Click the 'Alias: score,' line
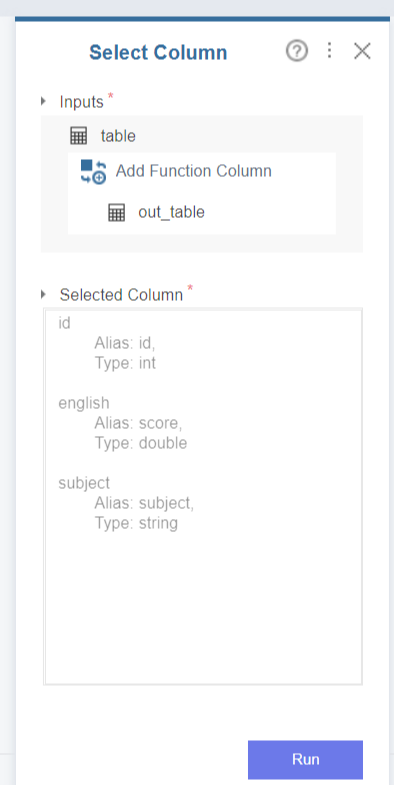394x785 pixels. (x=139, y=424)
